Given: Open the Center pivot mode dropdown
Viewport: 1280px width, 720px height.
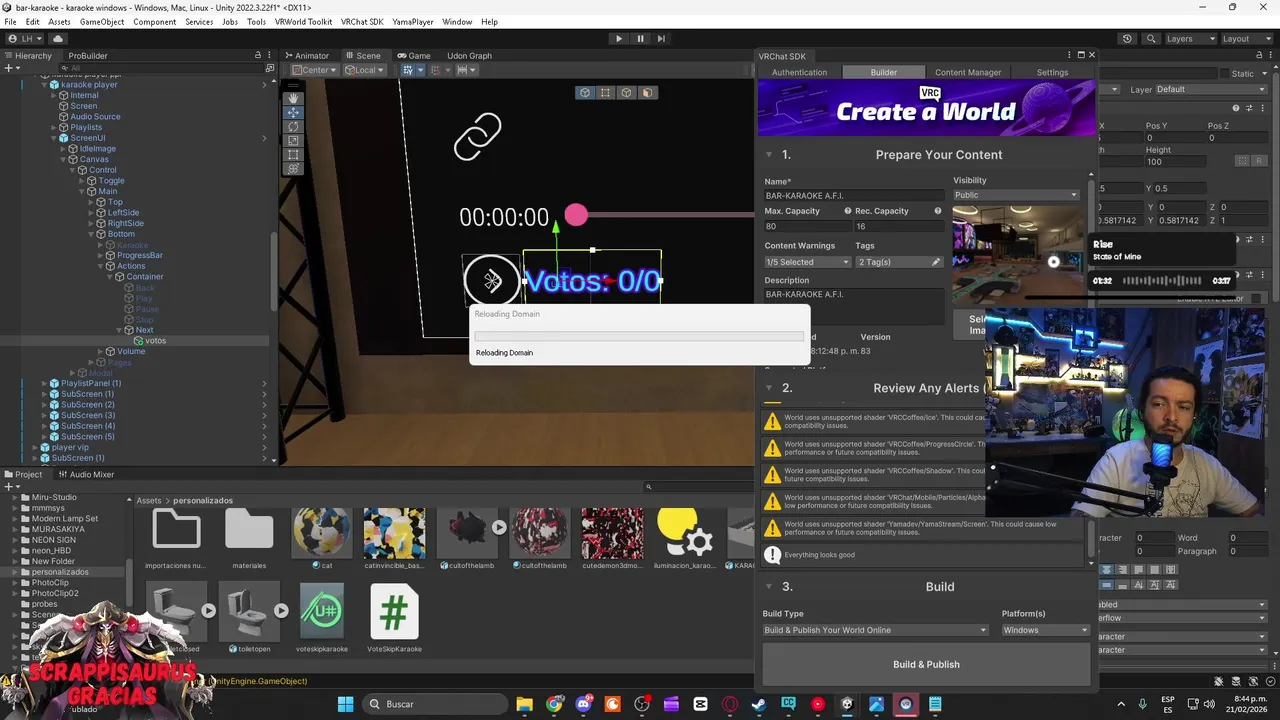Looking at the screenshot, I should 315,70.
